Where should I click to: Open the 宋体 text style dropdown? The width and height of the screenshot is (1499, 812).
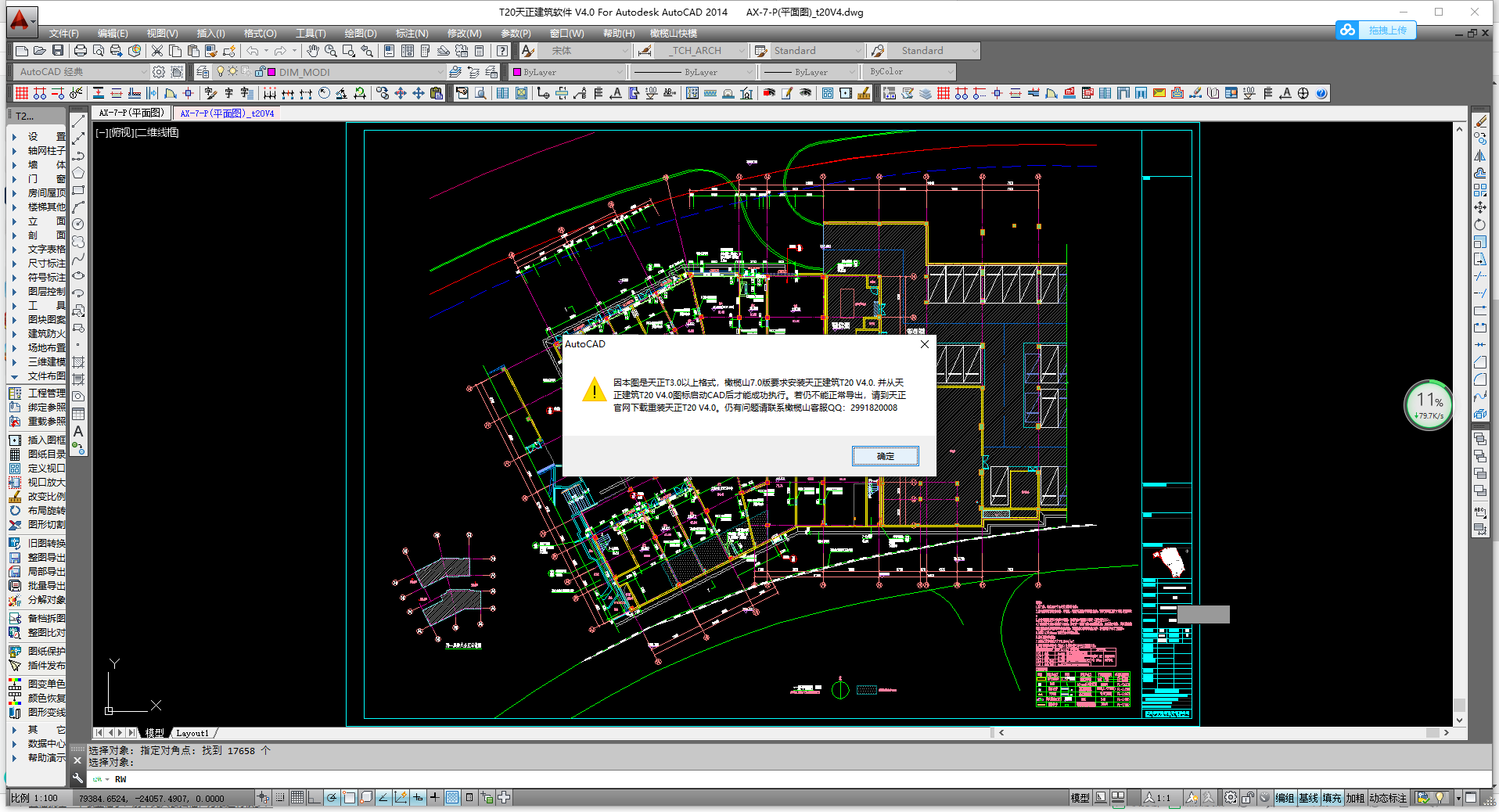pos(624,51)
